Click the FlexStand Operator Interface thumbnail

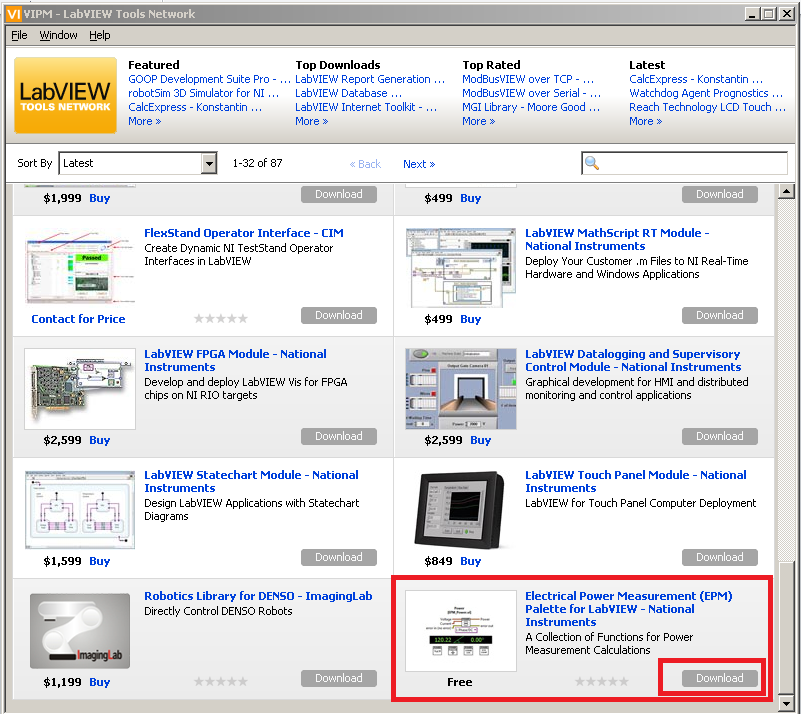pos(79,267)
